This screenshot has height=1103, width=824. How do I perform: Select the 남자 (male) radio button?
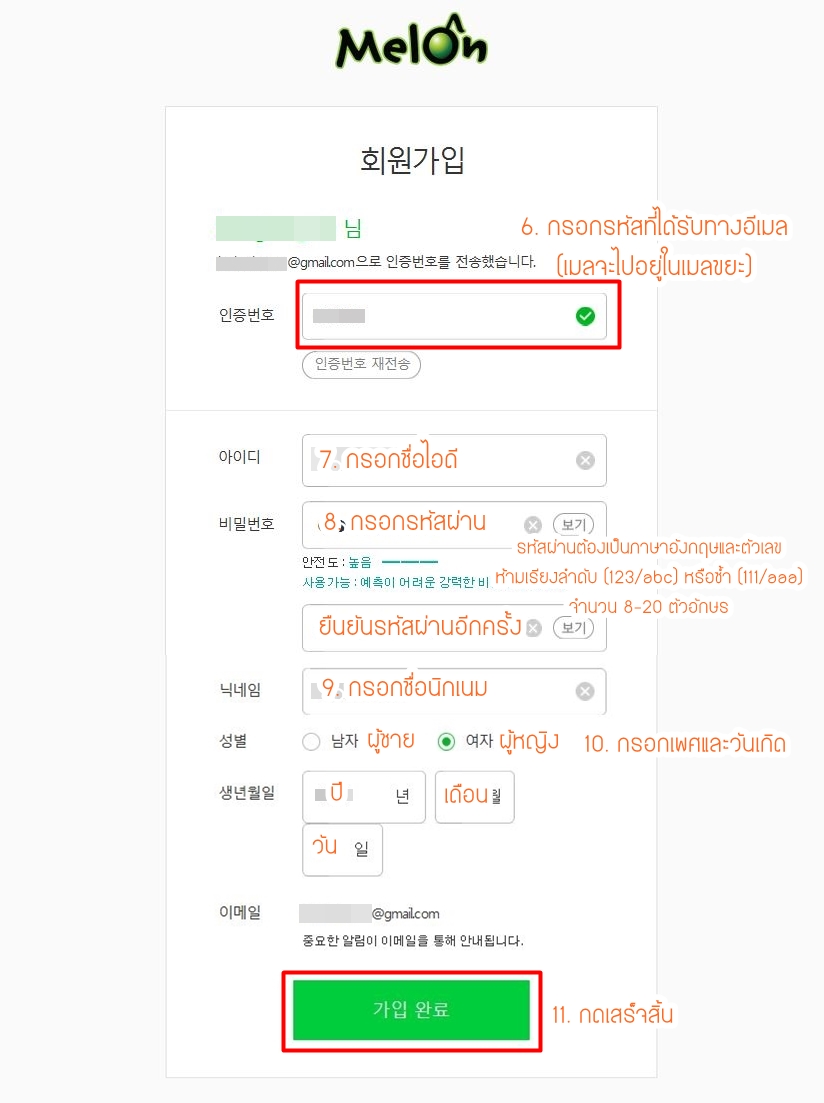click(311, 741)
